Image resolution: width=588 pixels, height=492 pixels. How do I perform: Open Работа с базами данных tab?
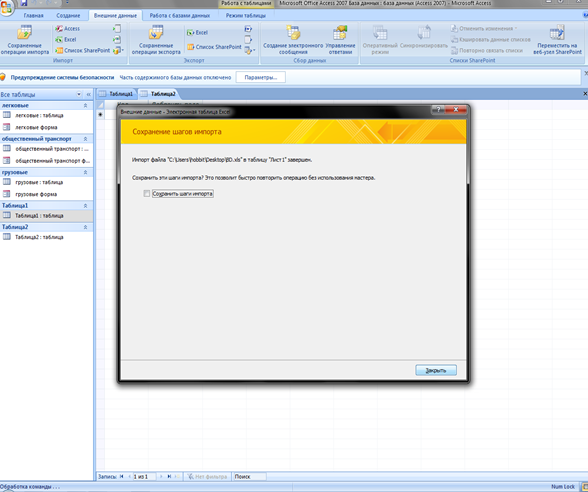(x=180, y=15)
